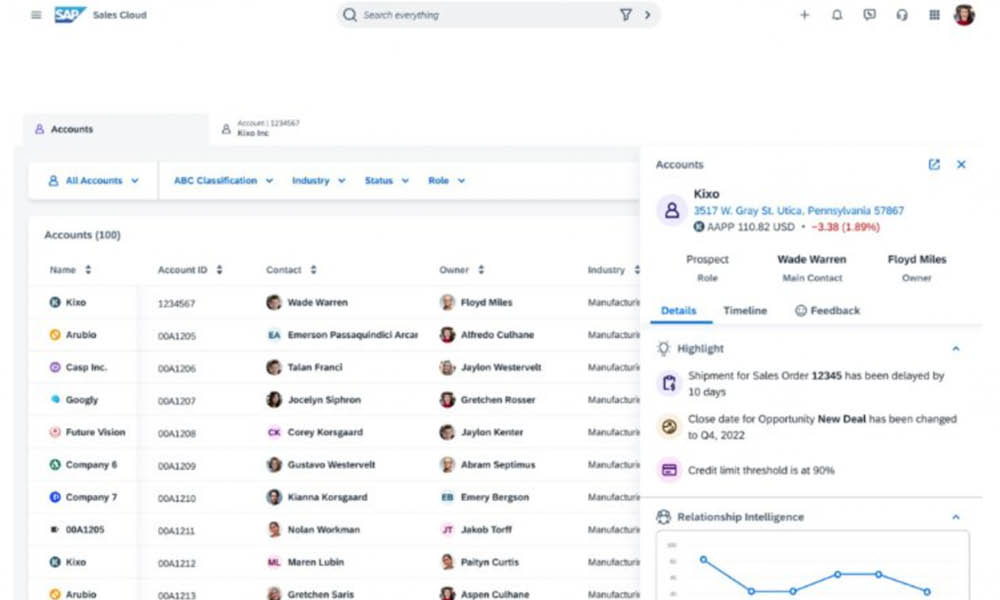Open the All Accounts dropdown
The image size is (1000, 600).
coord(93,180)
